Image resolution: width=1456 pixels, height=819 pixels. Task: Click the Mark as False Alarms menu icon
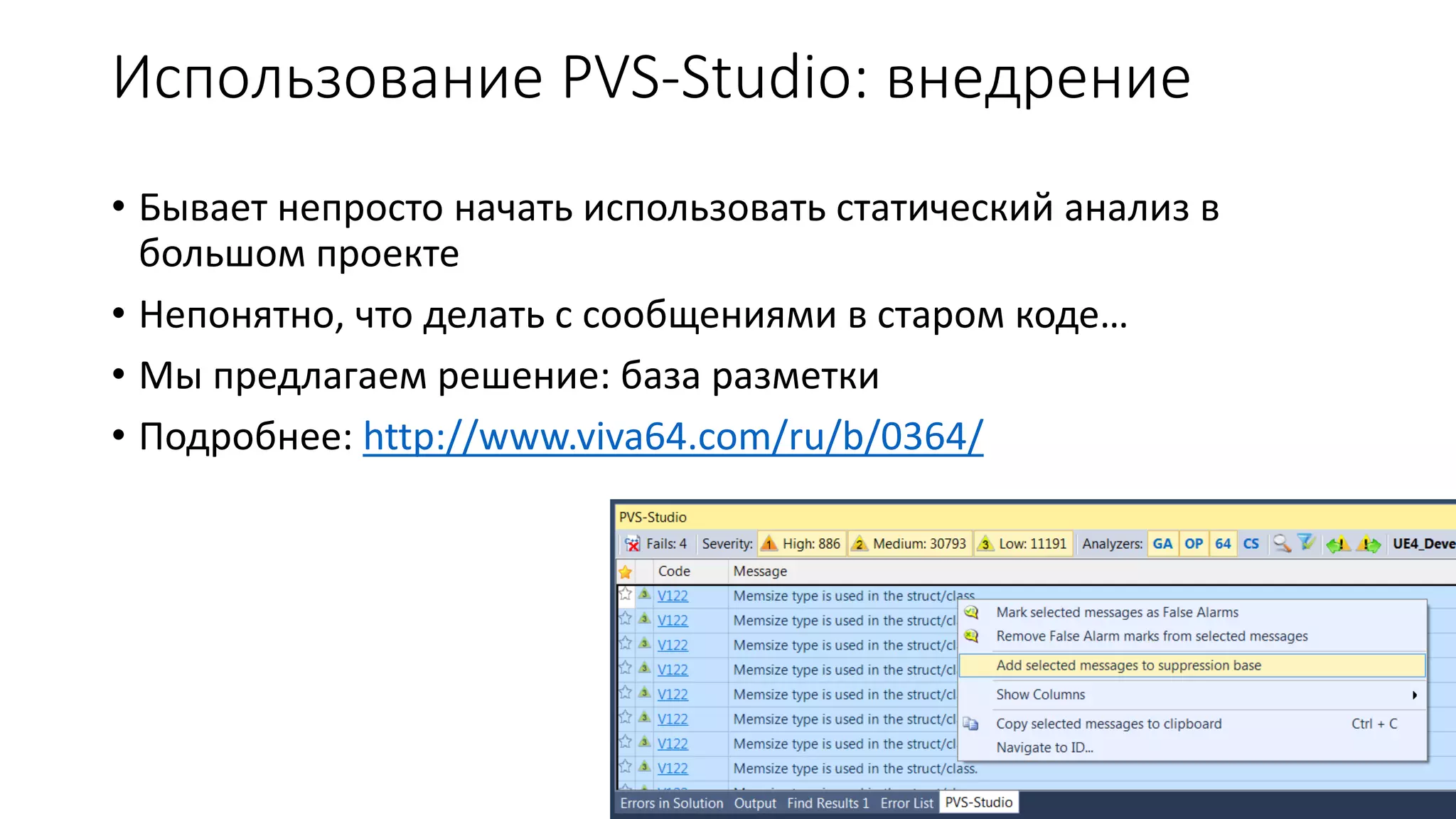(x=972, y=613)
